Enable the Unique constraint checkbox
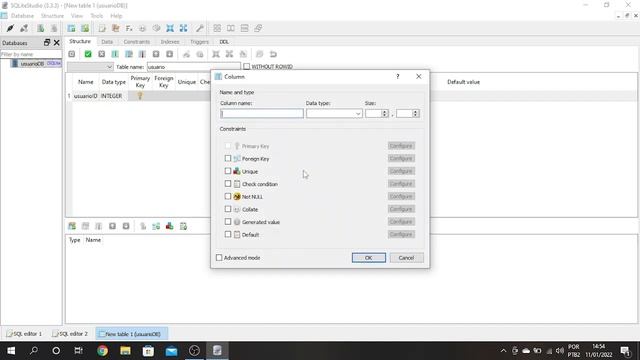640x360 pixels. click(228, 171)
